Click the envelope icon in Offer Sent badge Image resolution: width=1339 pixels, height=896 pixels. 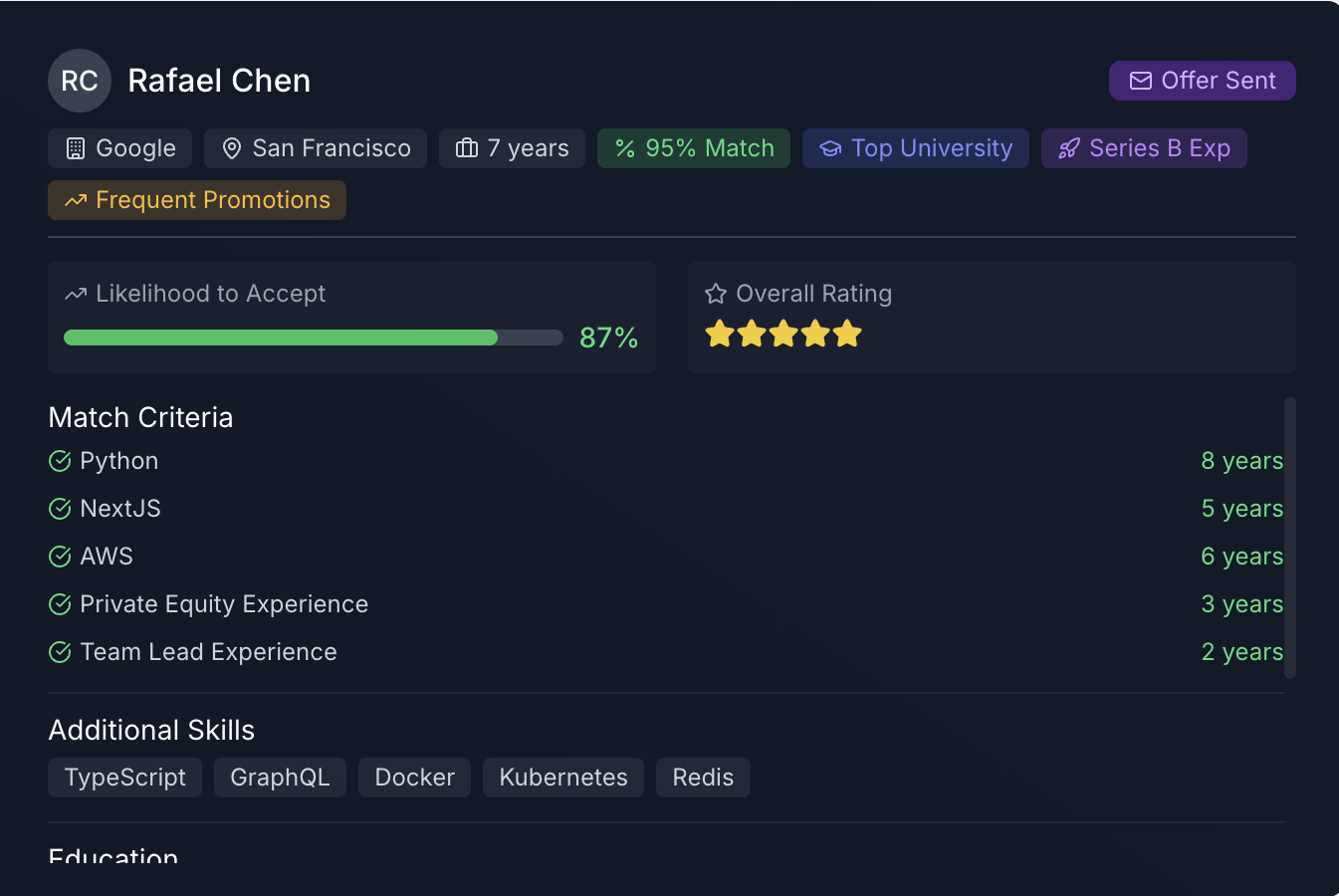click(1139, 81)
